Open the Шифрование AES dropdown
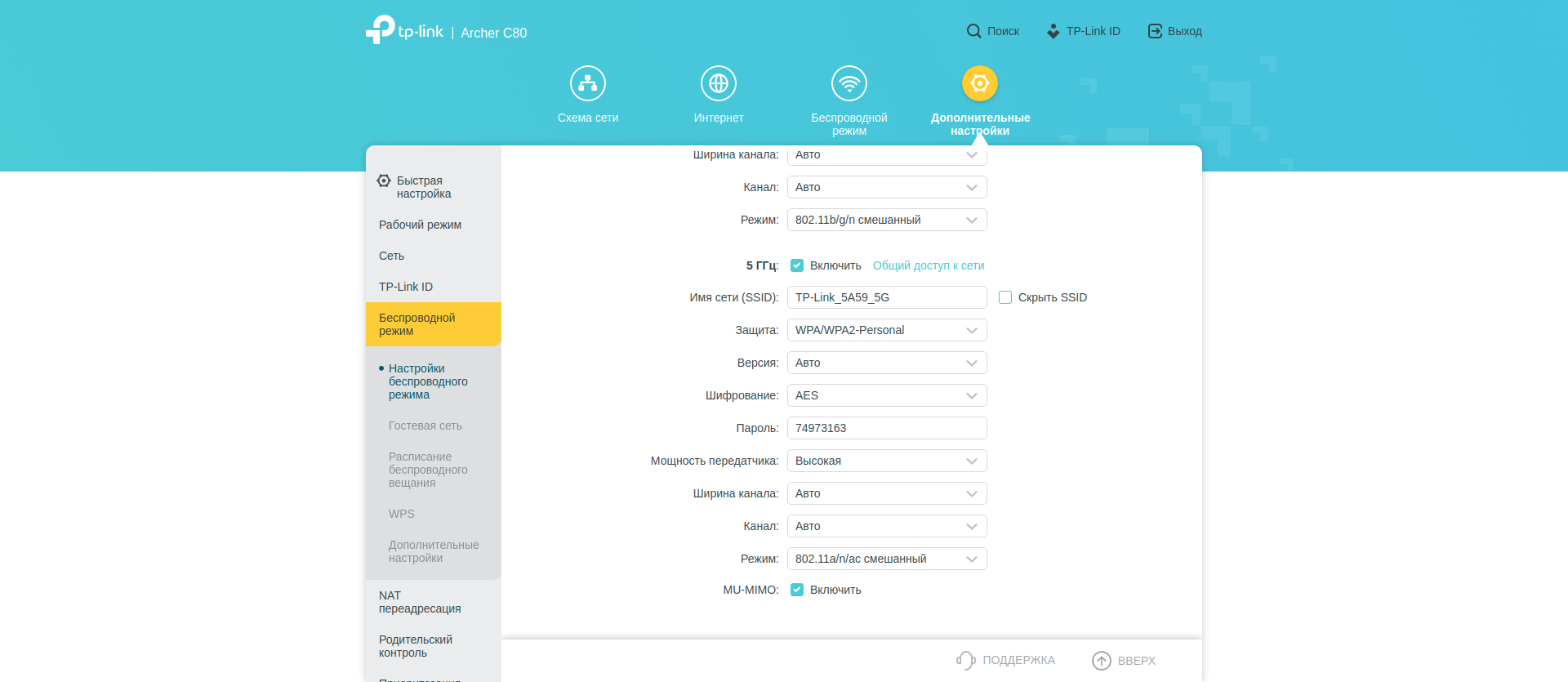The width and height of the screenshot is (1568, 682). pyautogui.click(x=886, y=395)
